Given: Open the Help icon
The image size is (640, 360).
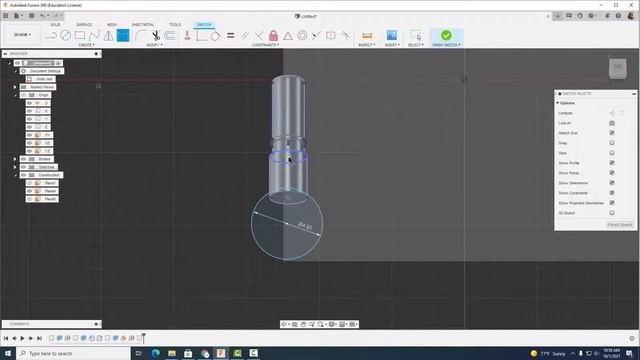Looking at the screenshot, I should [618, 16].
